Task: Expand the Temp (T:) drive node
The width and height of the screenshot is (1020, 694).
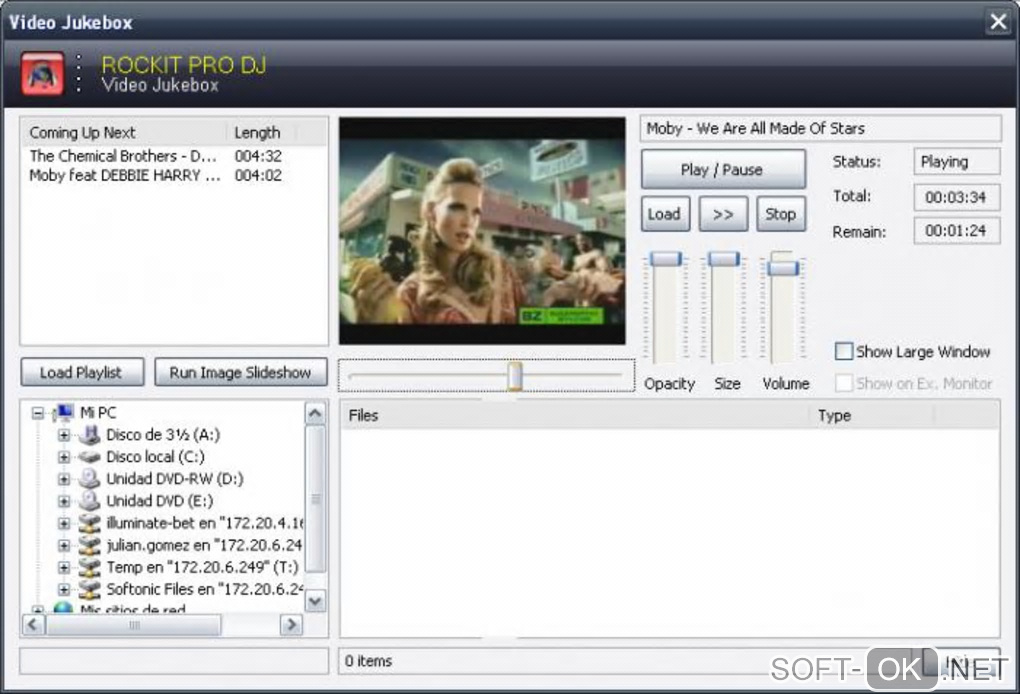Action: tap(64, 568)
